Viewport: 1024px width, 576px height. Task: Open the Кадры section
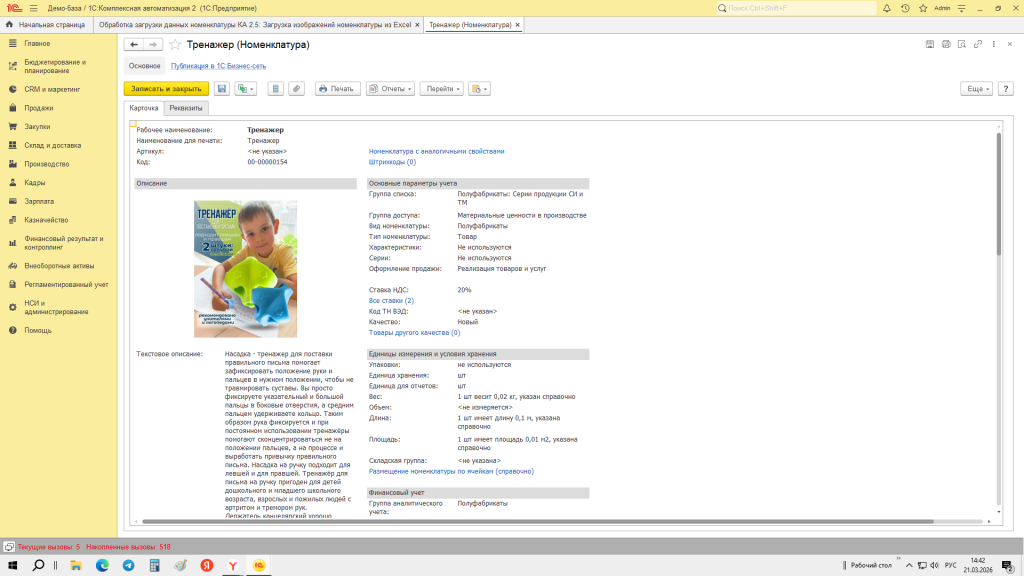[35, 183]
